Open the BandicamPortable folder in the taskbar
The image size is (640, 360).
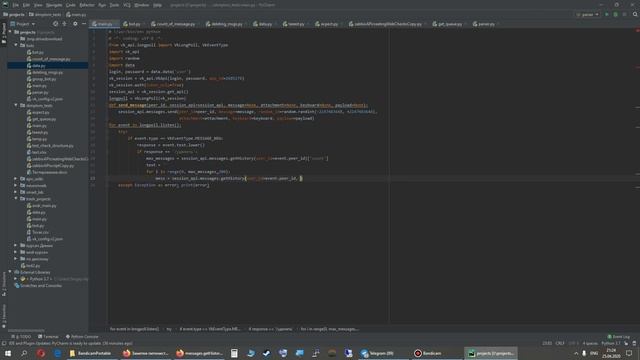[x=91, y=353]
